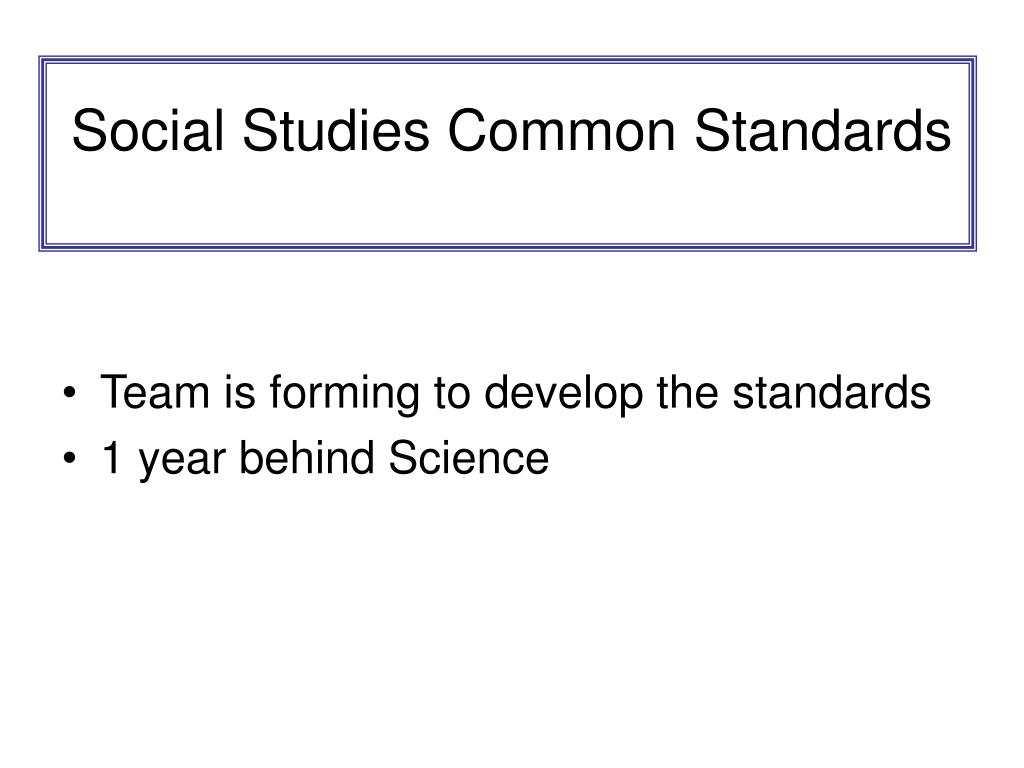Click the blue title box border
The image size is (1024, 768).
pos(507,60)
